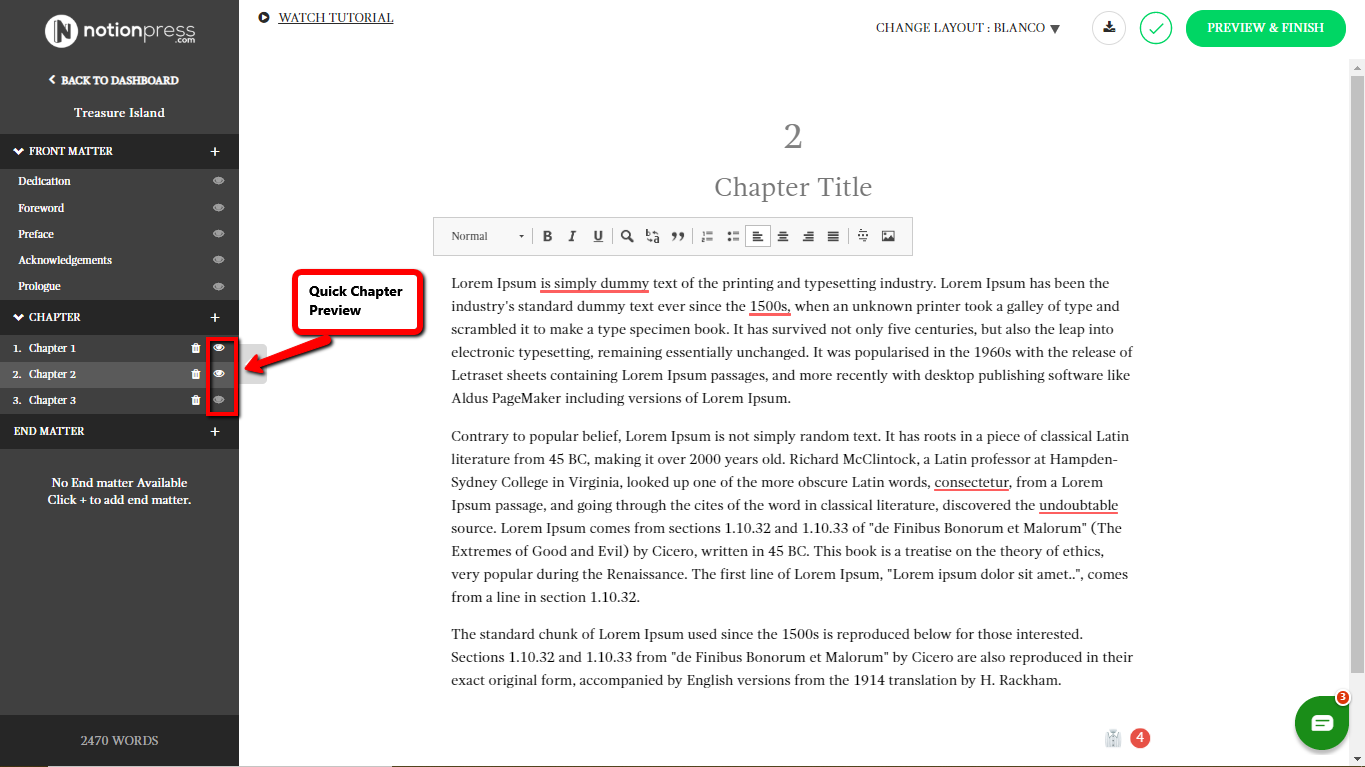Image resolution: width=1365 pixels, height=767 pixels.
Task: Toggle Dedication preview eye icon
Action: point(219,181)
